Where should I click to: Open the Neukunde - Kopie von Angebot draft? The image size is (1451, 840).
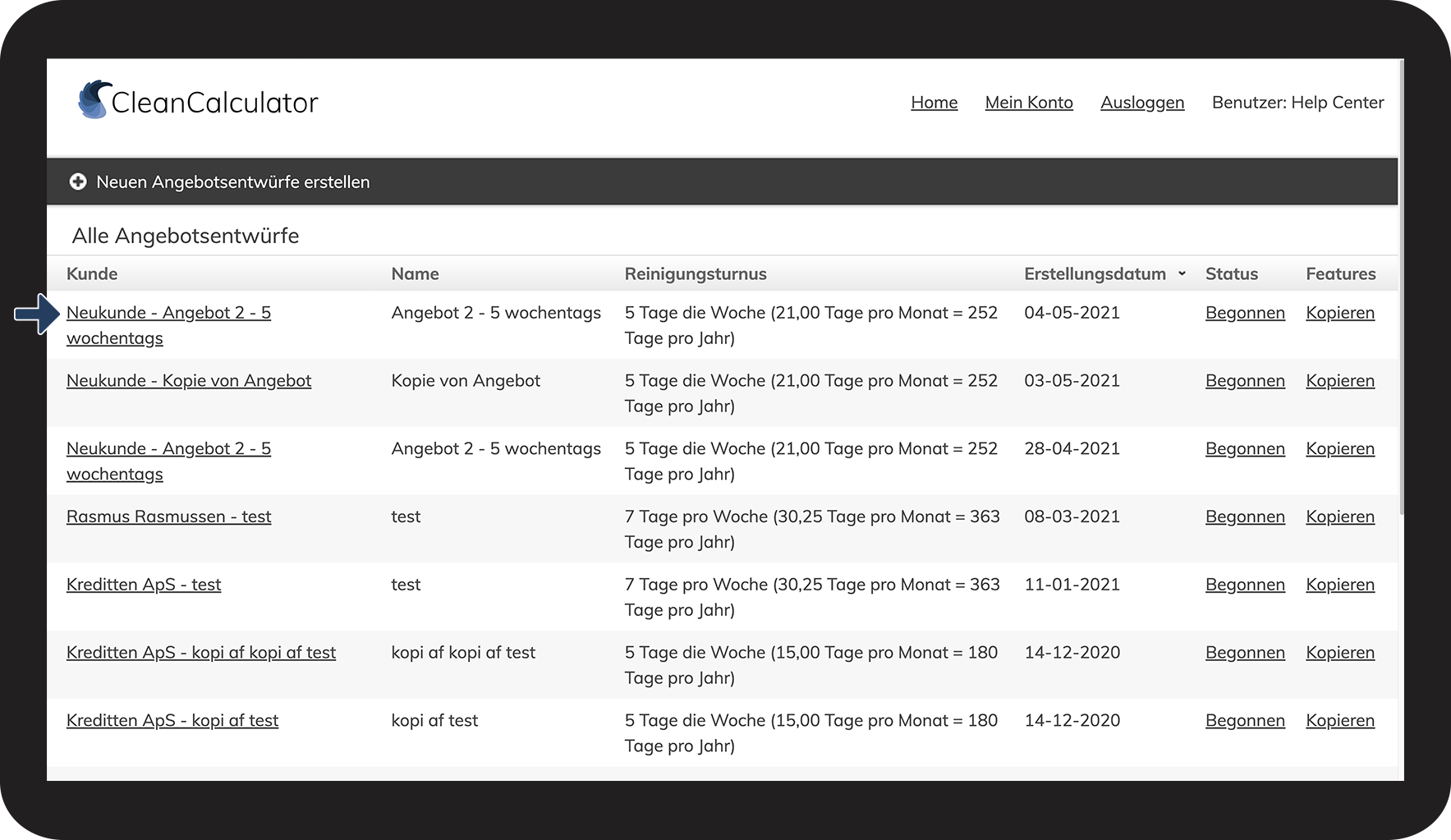[x=189, y=381]
